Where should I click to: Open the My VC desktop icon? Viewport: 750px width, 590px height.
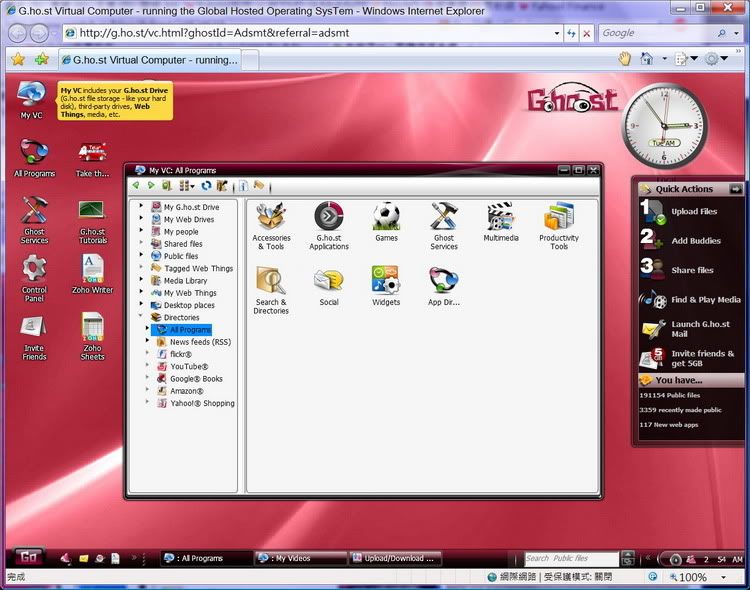click(32, 100)
